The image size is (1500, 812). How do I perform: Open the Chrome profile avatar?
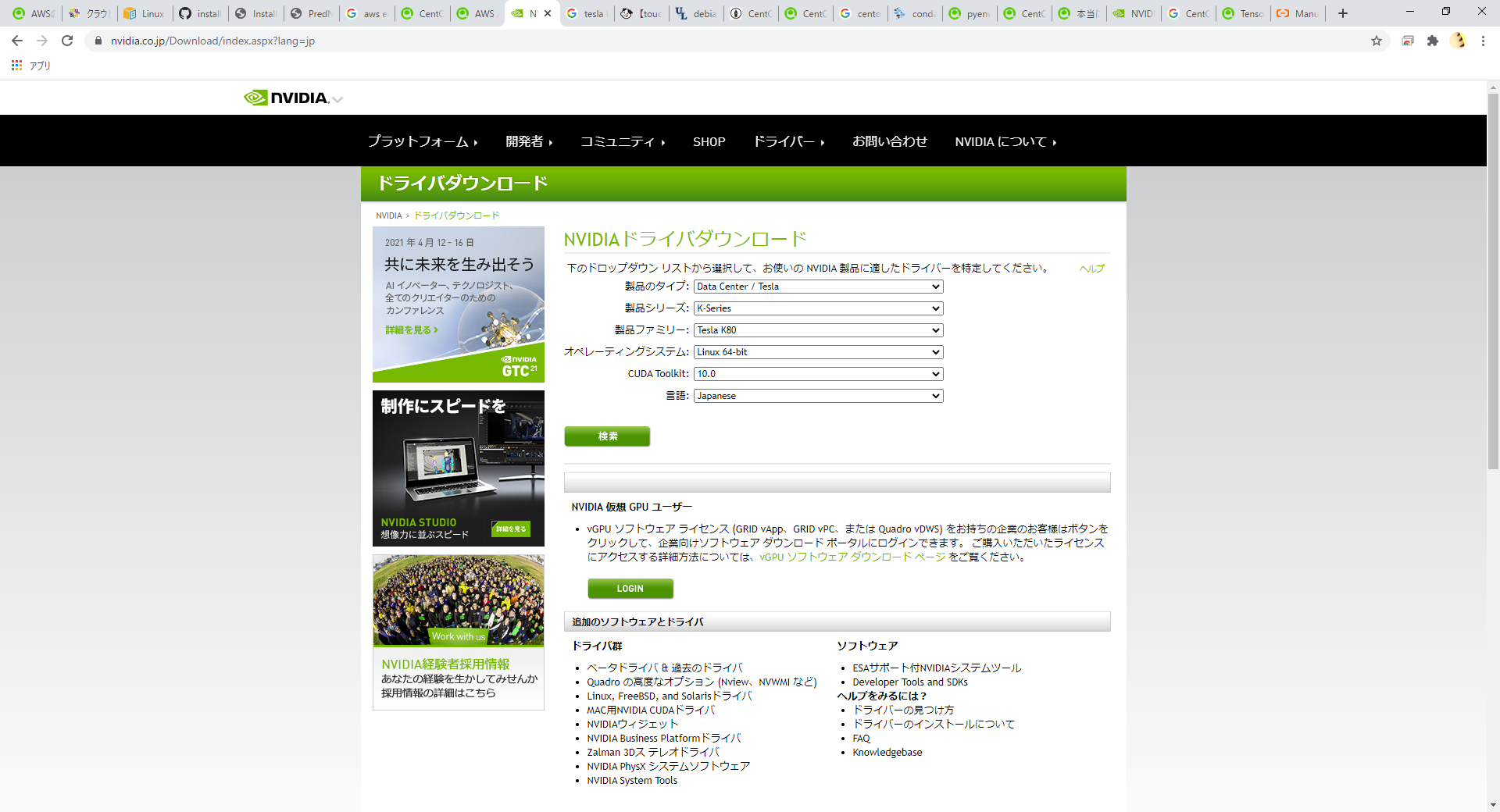tap(1458, 41)
